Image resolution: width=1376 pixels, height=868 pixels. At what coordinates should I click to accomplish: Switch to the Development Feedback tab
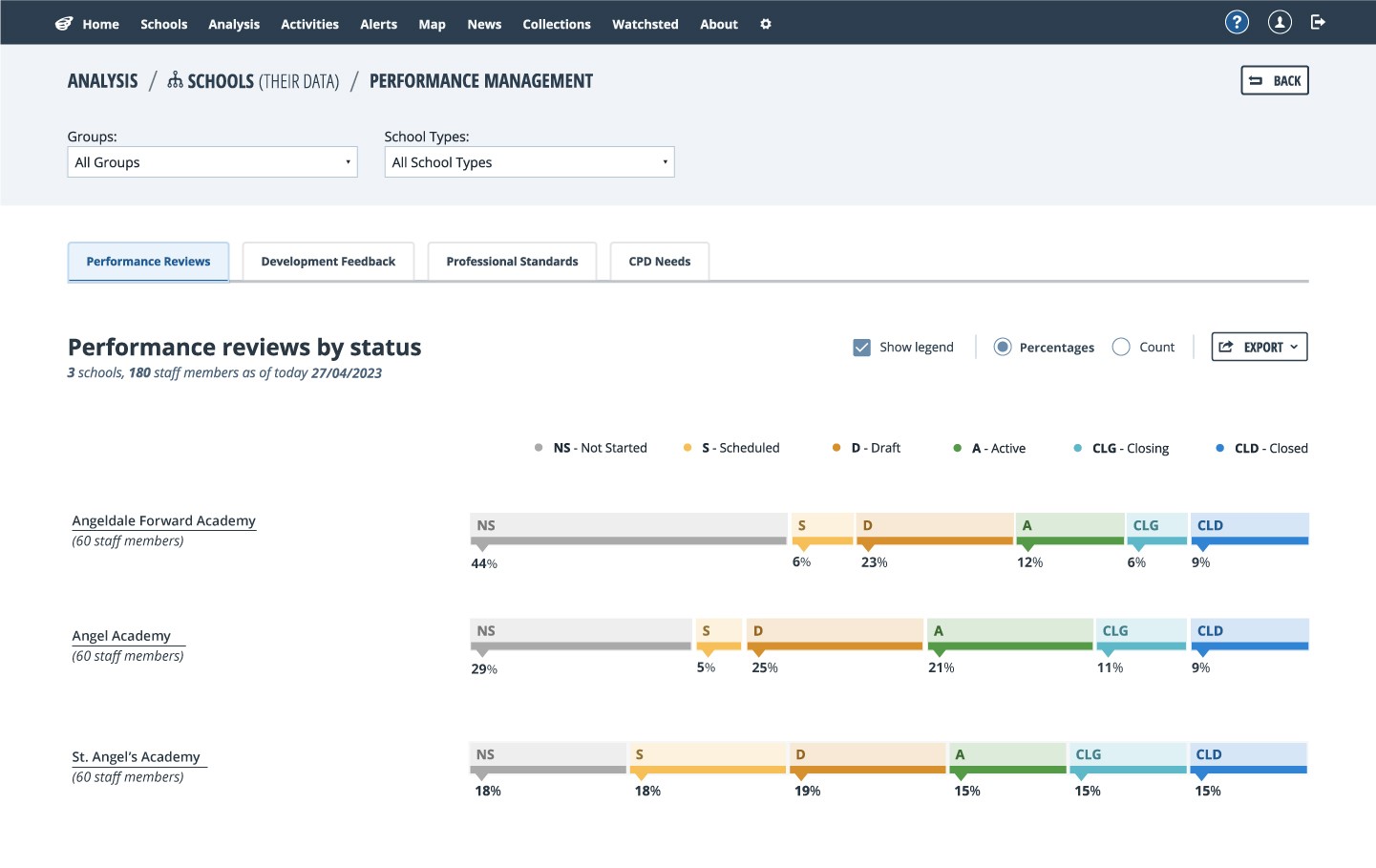coord(328,262)
